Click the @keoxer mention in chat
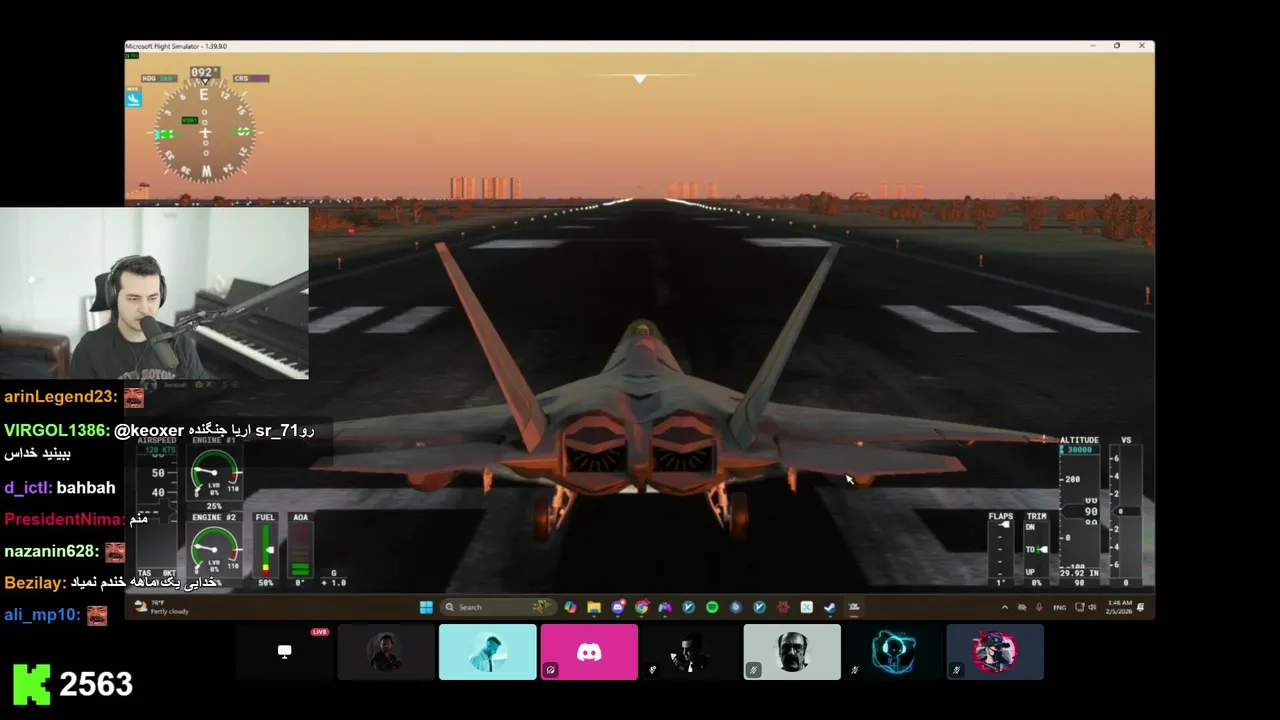Screen dimensions: 1280x720 click(x=149, y=430)
